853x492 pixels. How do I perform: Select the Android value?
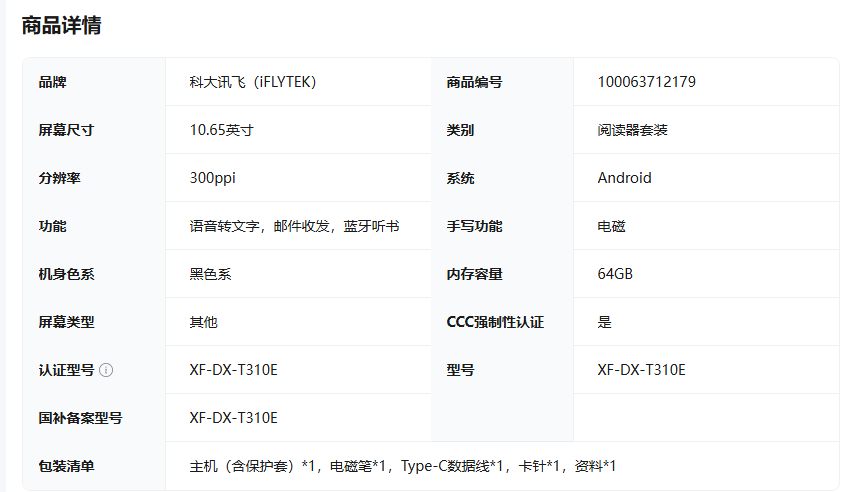pyautogui.click(x=624, y=178)
